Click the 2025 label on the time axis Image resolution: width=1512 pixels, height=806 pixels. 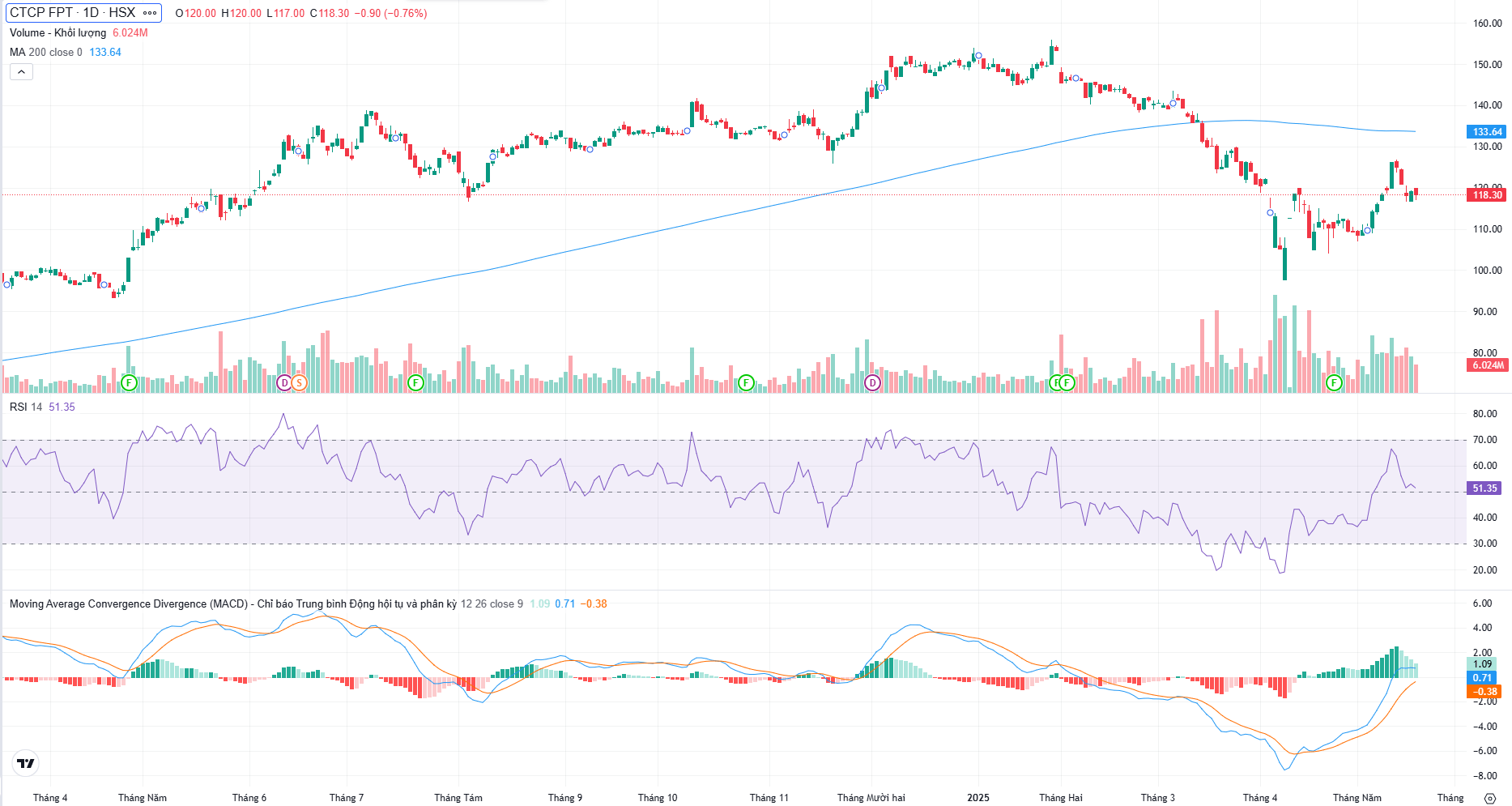[x=977, y=798]
